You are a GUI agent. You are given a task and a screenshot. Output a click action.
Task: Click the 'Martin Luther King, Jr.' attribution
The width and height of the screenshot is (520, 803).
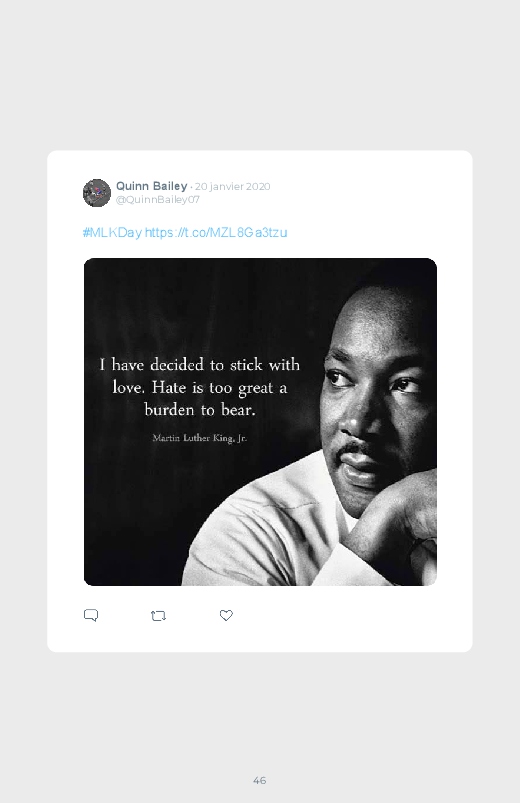[x=200, y=438]
